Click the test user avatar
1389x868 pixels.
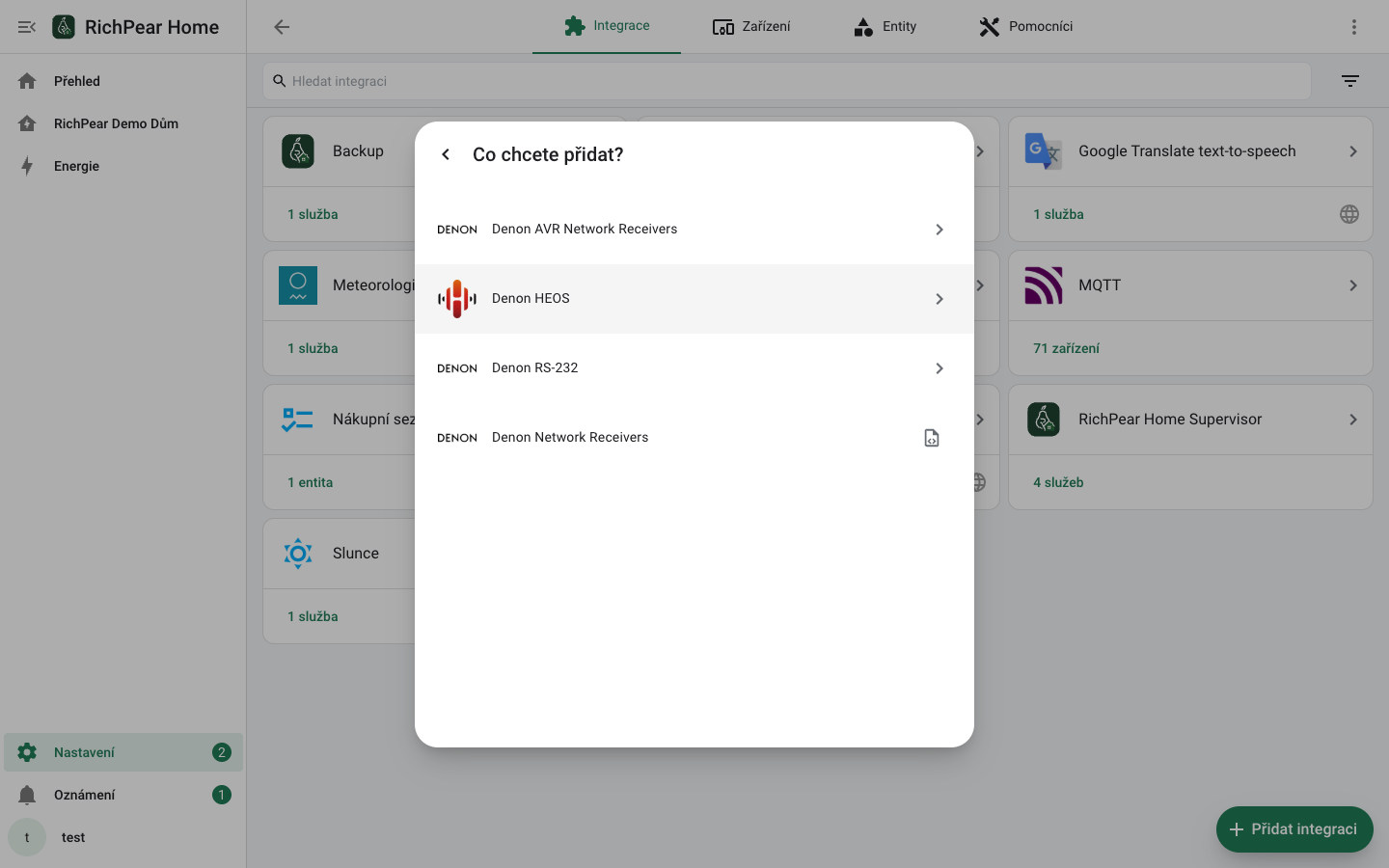click(27, 837)
